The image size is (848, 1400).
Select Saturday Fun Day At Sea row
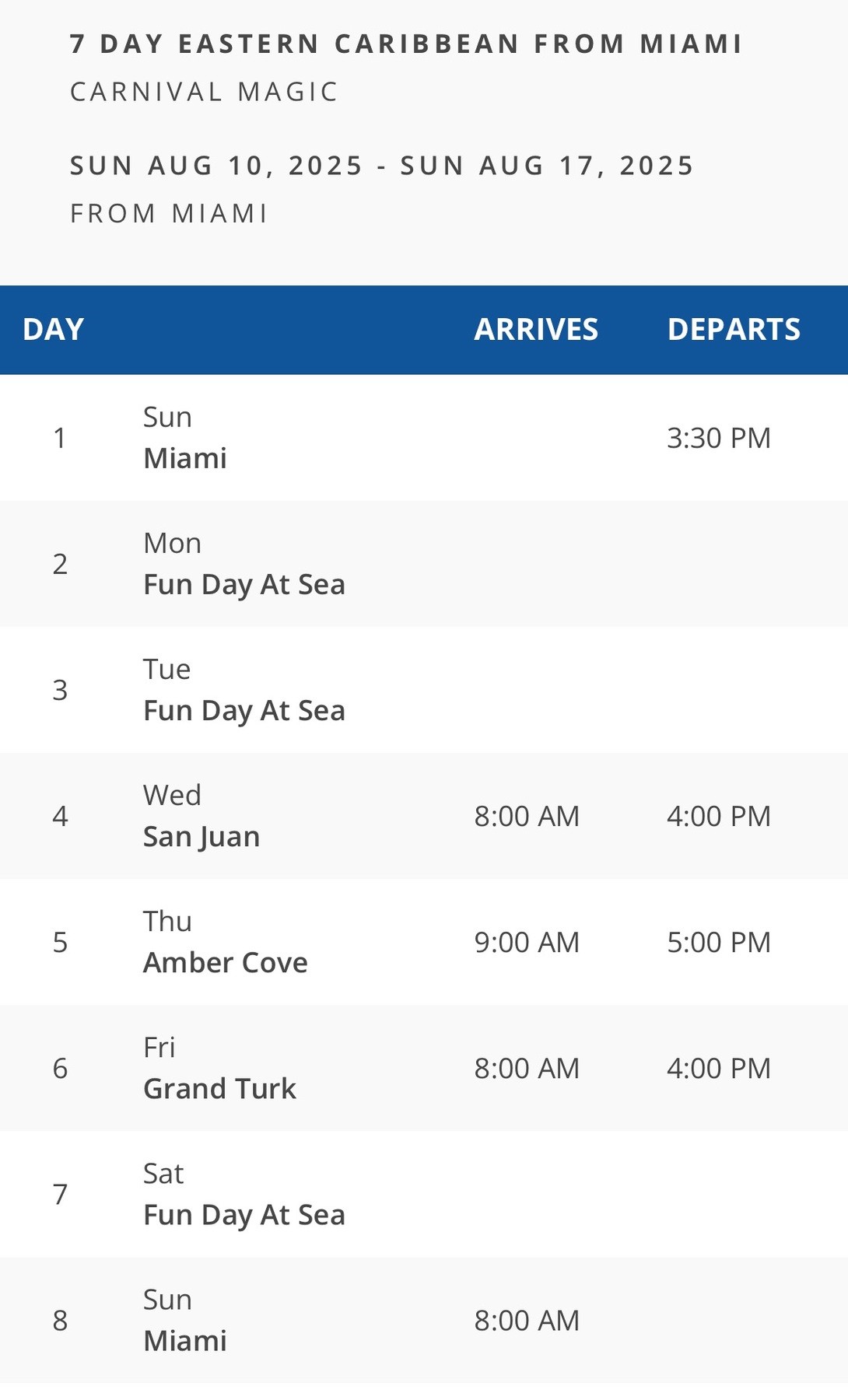coord(424,1194)
